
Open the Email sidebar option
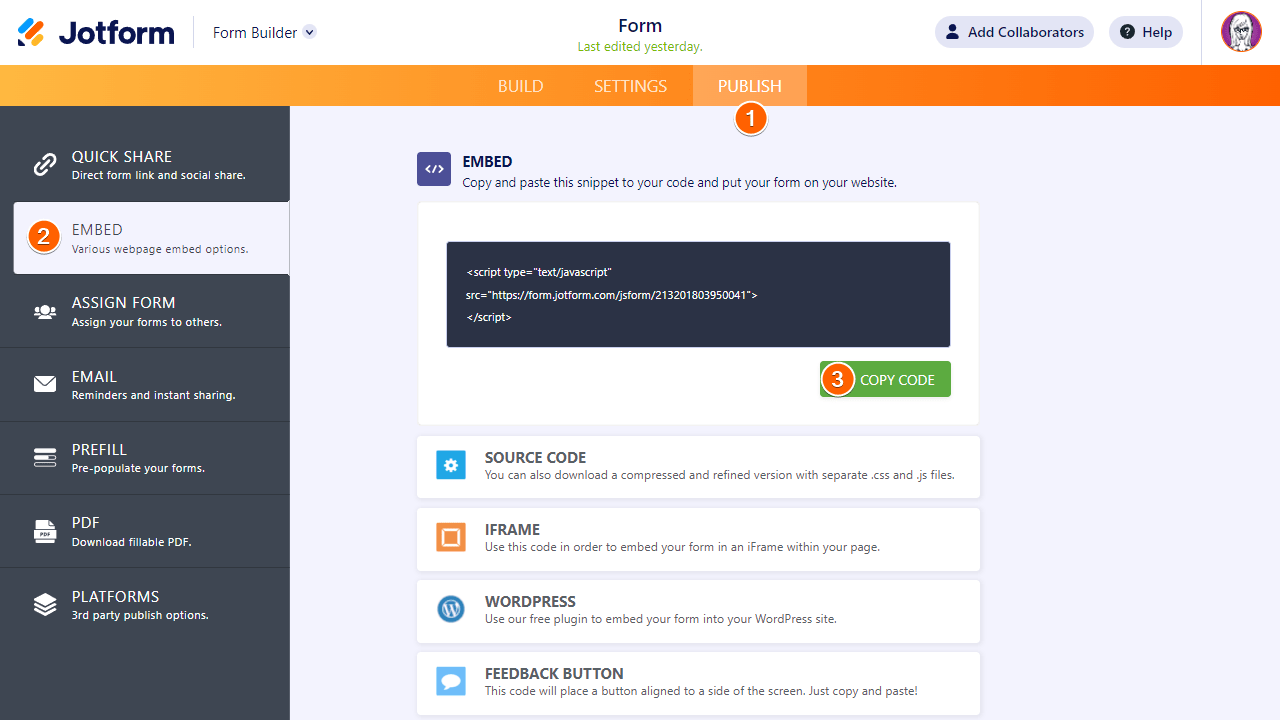[145, 385]
